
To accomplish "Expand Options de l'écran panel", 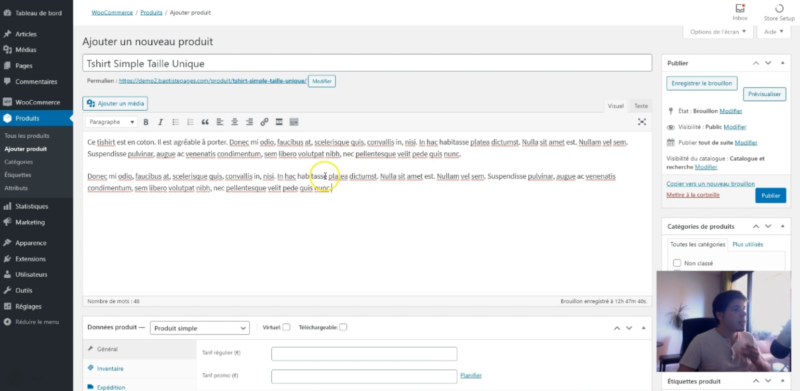I will pyautogui.click(x=718, y=32).
